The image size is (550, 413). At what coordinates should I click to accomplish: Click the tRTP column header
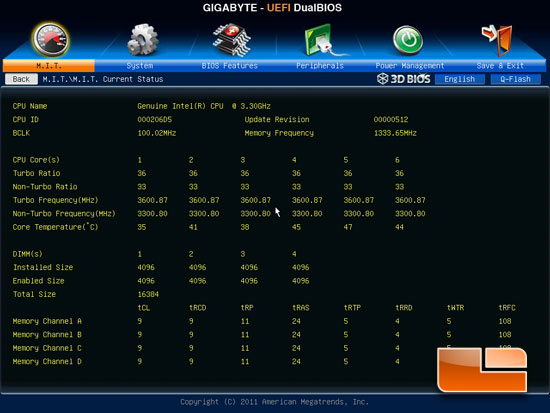[352, 308]
